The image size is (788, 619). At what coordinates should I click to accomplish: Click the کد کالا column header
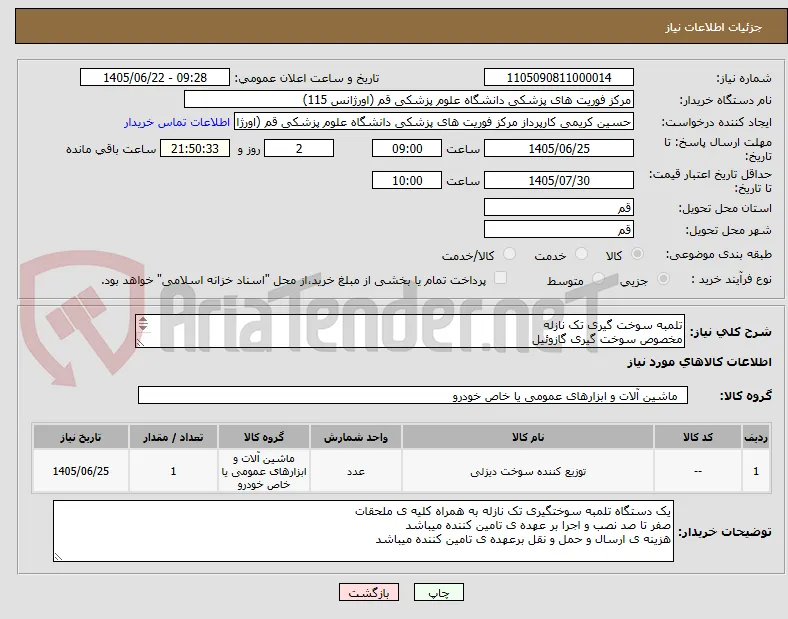point(698,437)
